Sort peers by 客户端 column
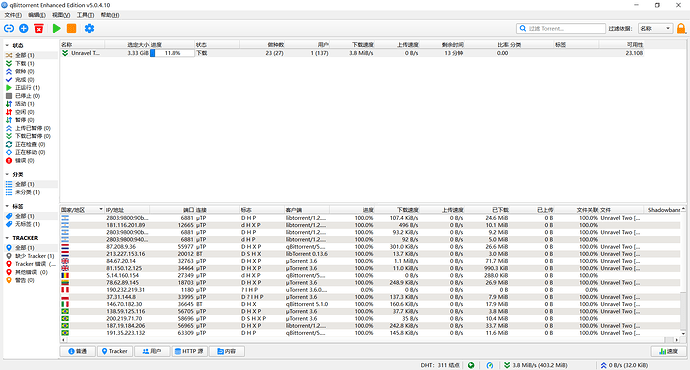Screen dimensions: 690x370 click(307, 210)
